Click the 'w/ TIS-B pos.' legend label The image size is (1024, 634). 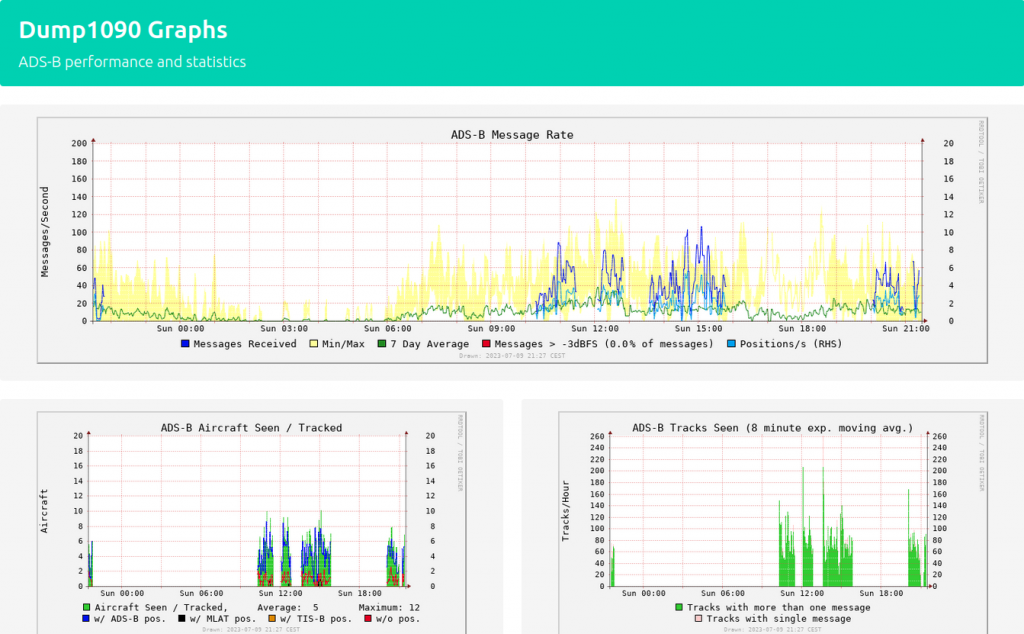pyautogui.click(x=316, y=618)
